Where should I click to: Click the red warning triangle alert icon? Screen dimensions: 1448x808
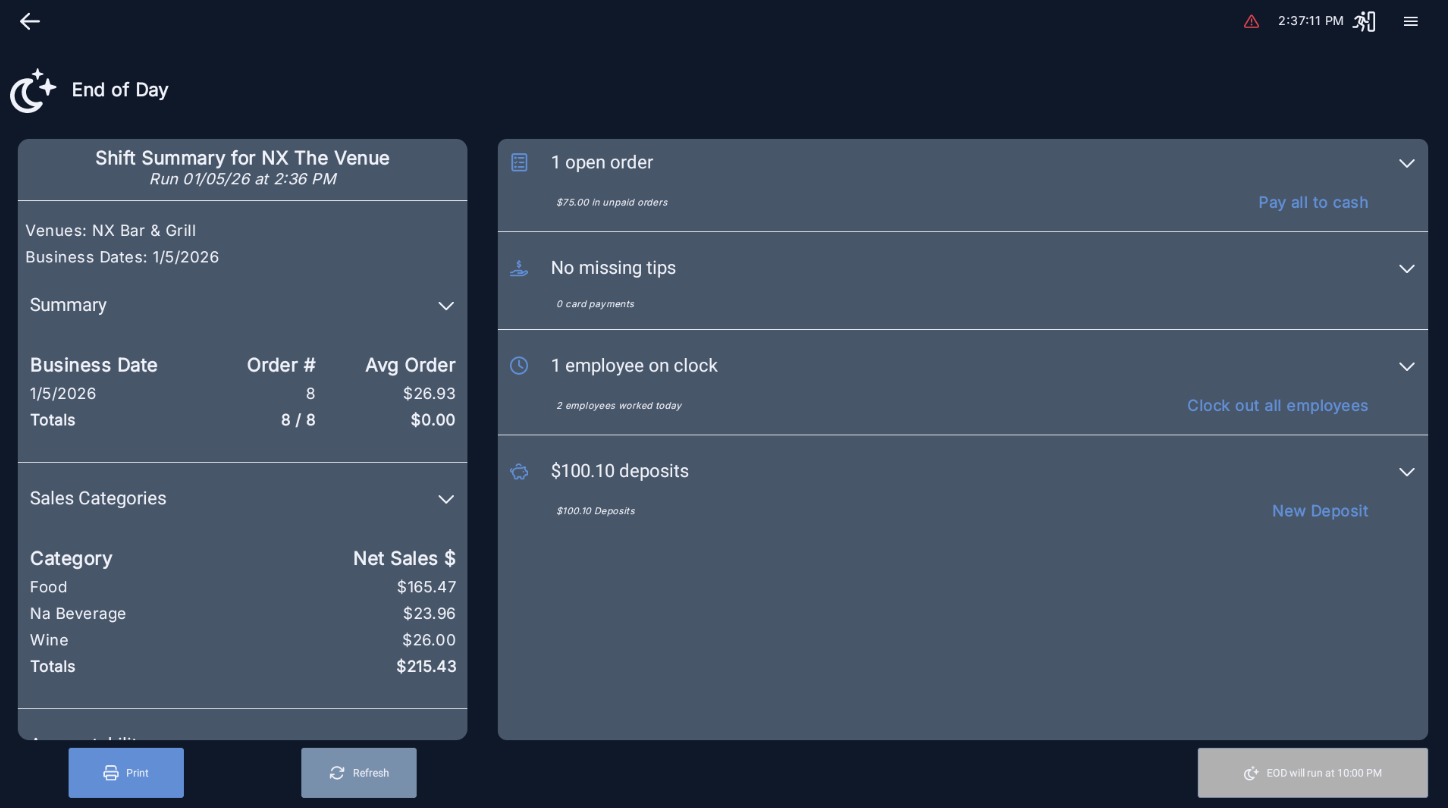(x=1252, y=21)
